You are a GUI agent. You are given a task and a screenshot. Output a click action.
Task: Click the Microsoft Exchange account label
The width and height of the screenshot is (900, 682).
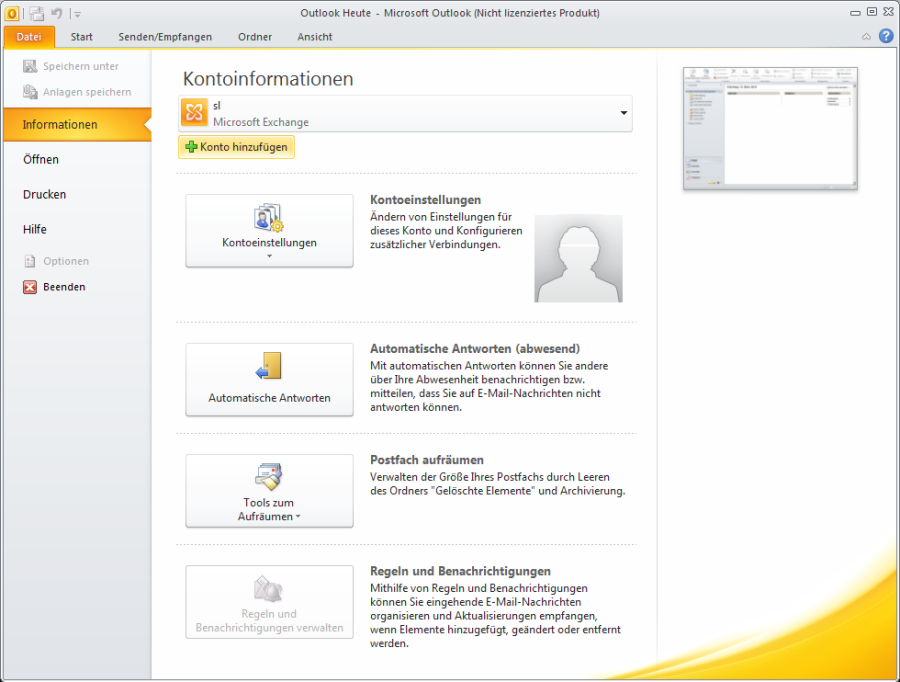[x=261, y=122]
